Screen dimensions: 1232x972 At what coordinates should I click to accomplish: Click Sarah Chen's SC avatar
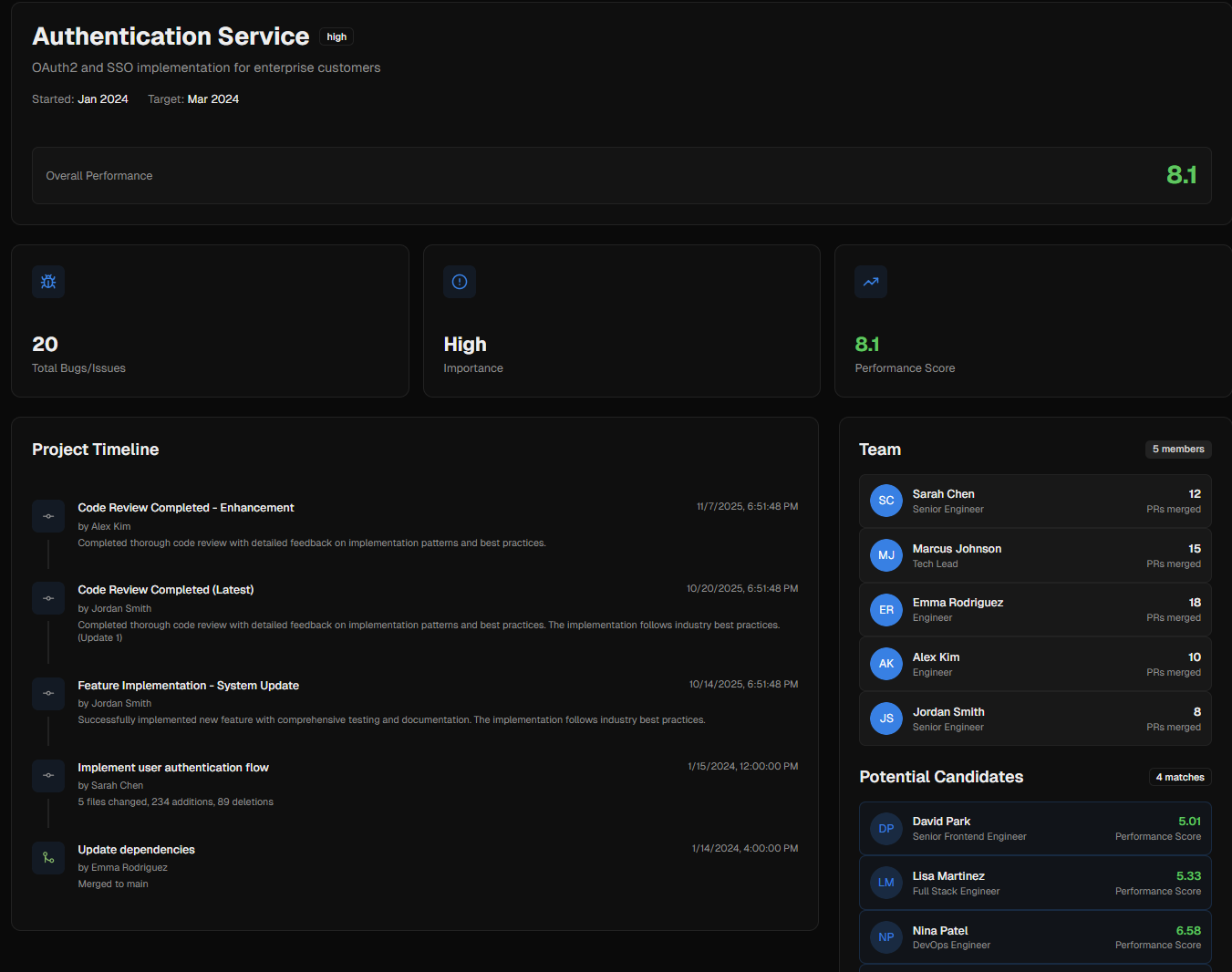[x=886, y=501]
